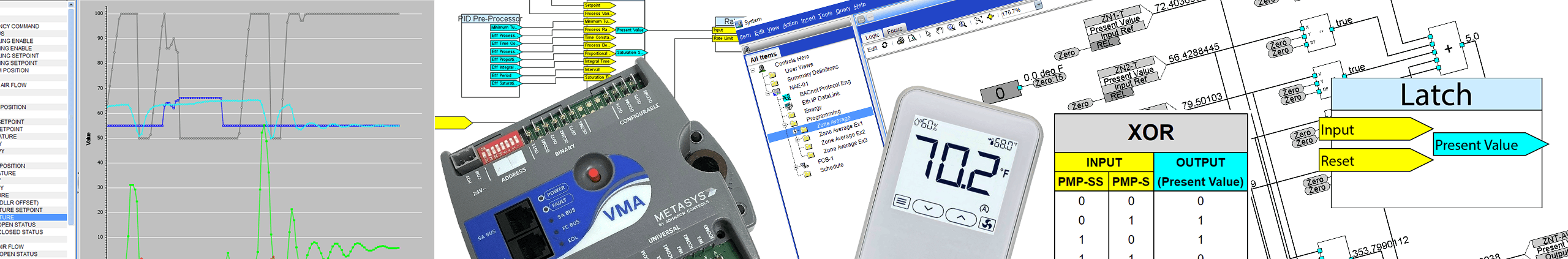Click the Rate Limit input pin
The image size is (1568, 259).
click(725, 38)
